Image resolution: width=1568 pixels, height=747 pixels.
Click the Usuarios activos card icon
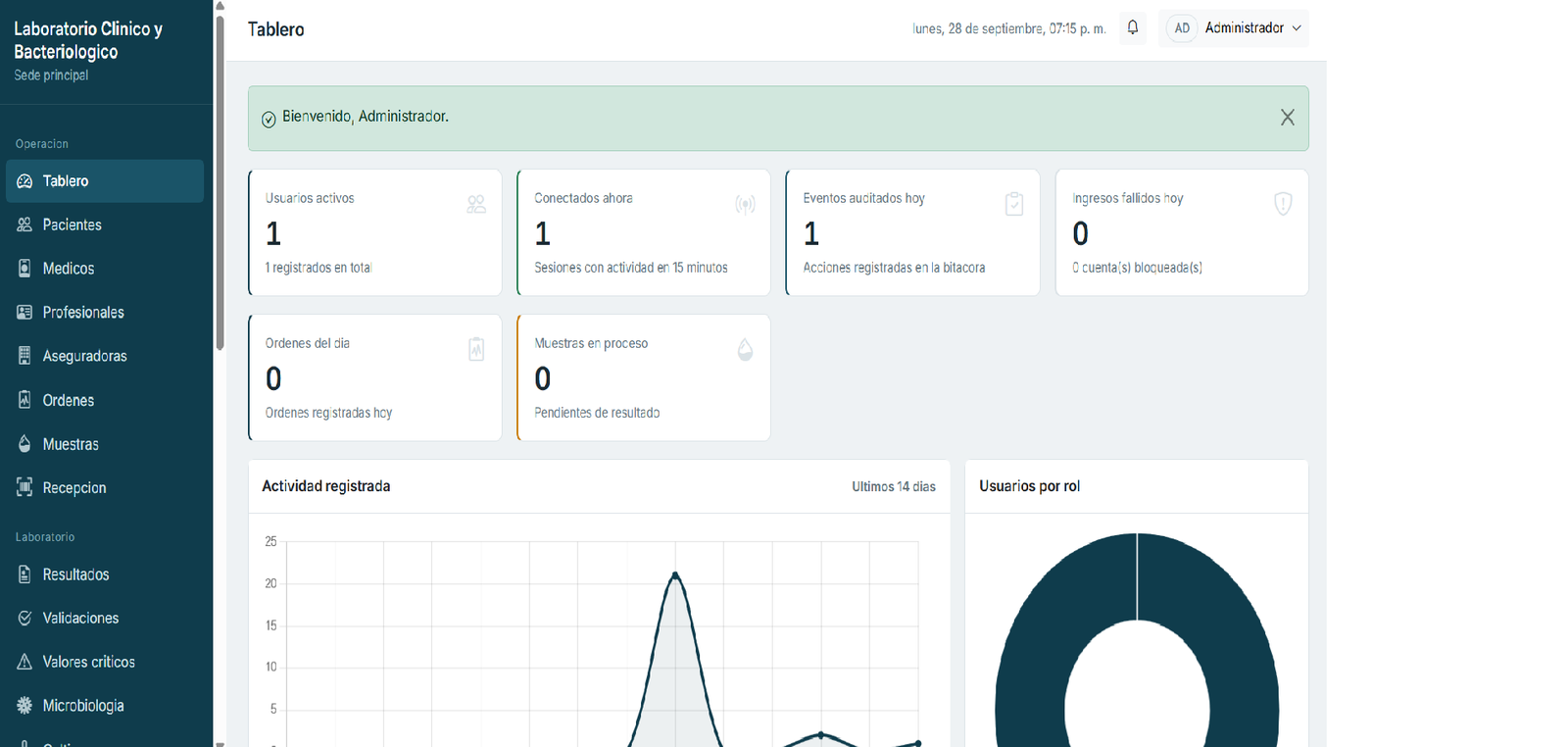click(x=476, y=204)
